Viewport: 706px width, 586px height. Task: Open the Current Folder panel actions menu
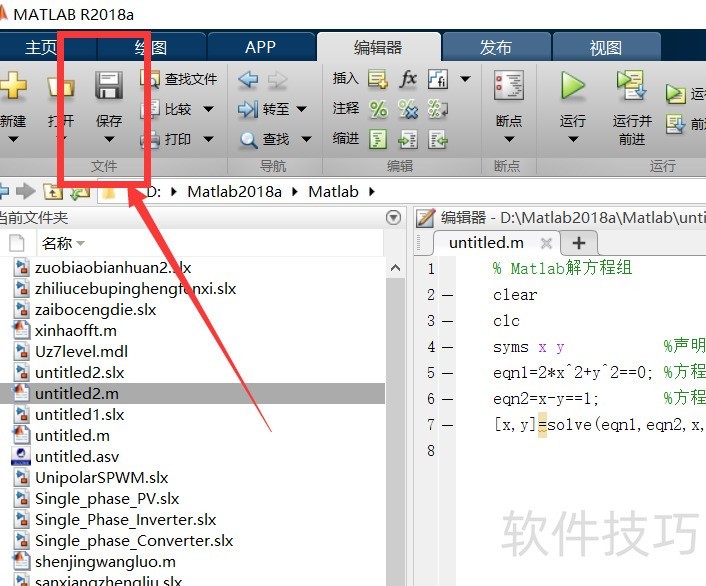pos(394,218)
